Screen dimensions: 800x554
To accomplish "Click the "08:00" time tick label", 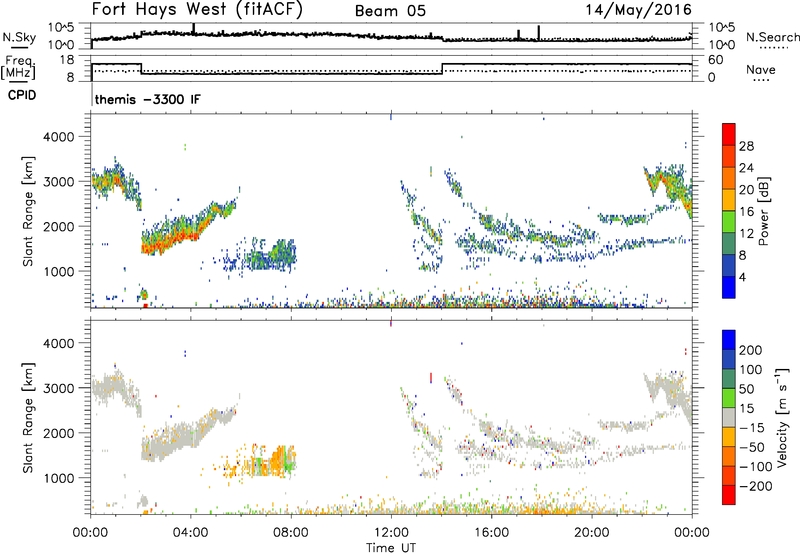I will (291, 533).
